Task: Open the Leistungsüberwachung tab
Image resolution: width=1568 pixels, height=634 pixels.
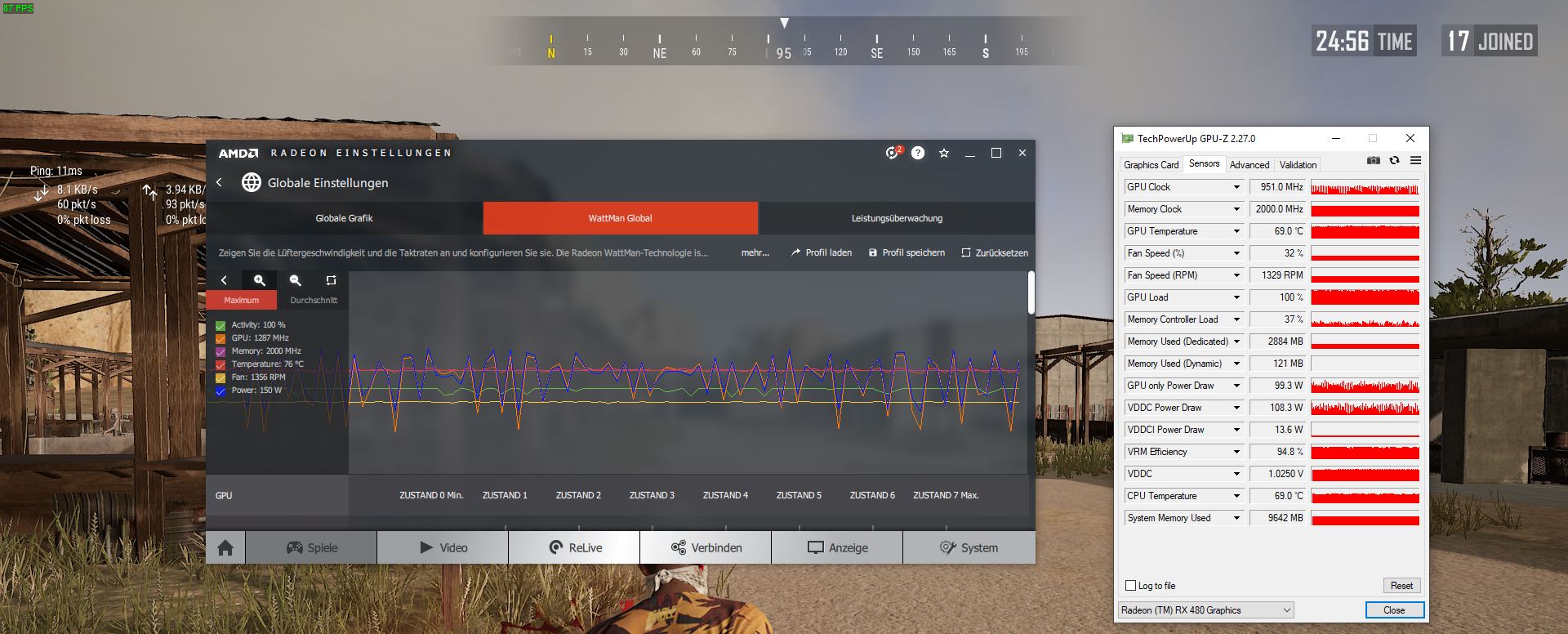Action: click(x=897, y=218)
